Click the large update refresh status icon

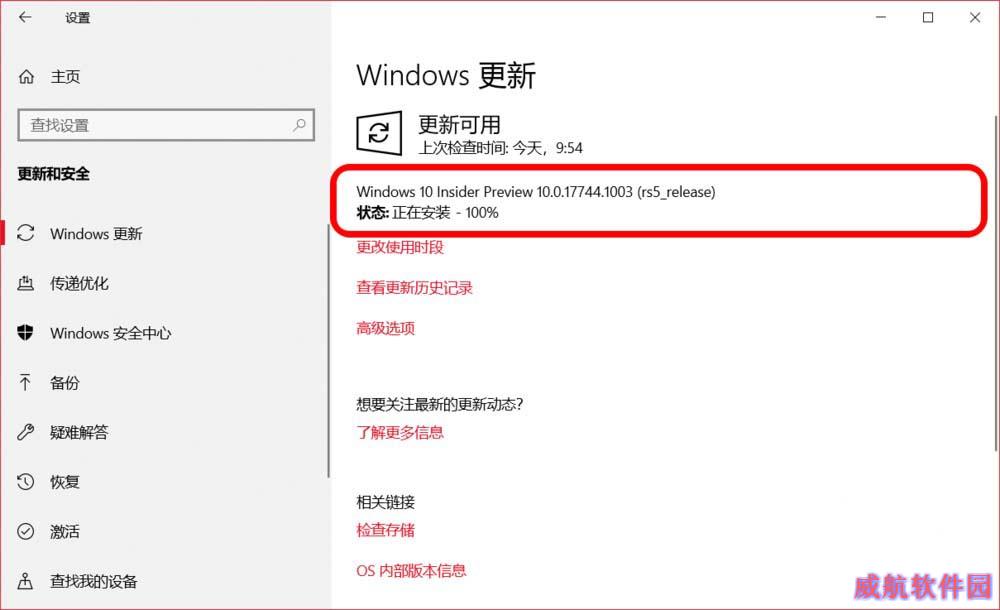pos(379,133)
